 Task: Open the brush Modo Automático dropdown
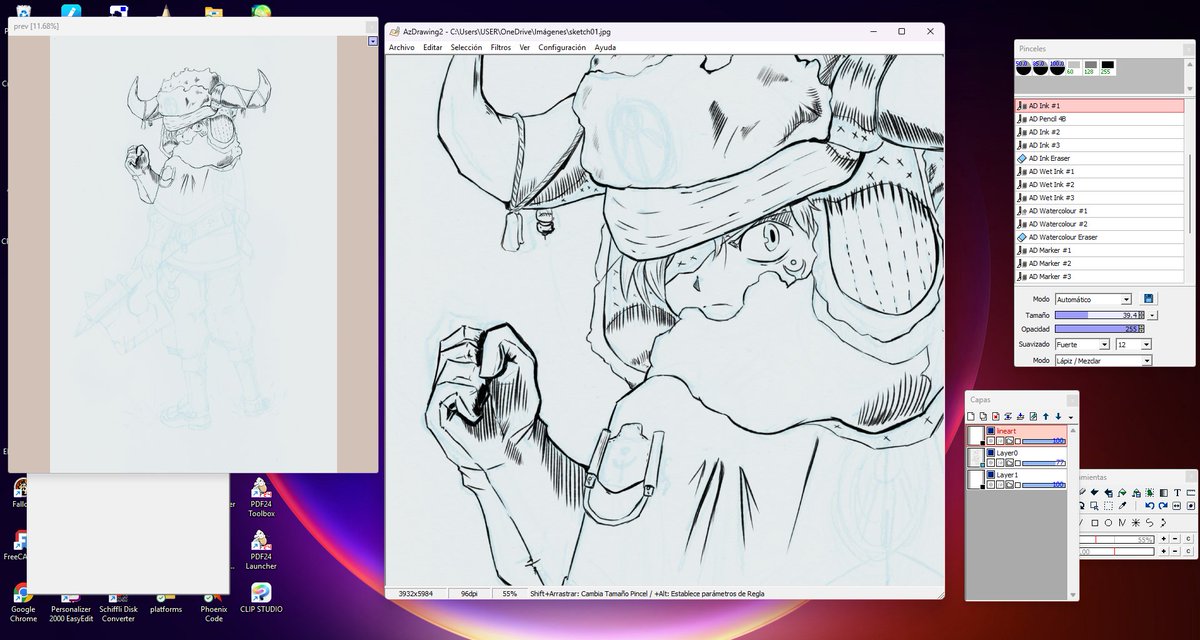(x=1093, y=299)
